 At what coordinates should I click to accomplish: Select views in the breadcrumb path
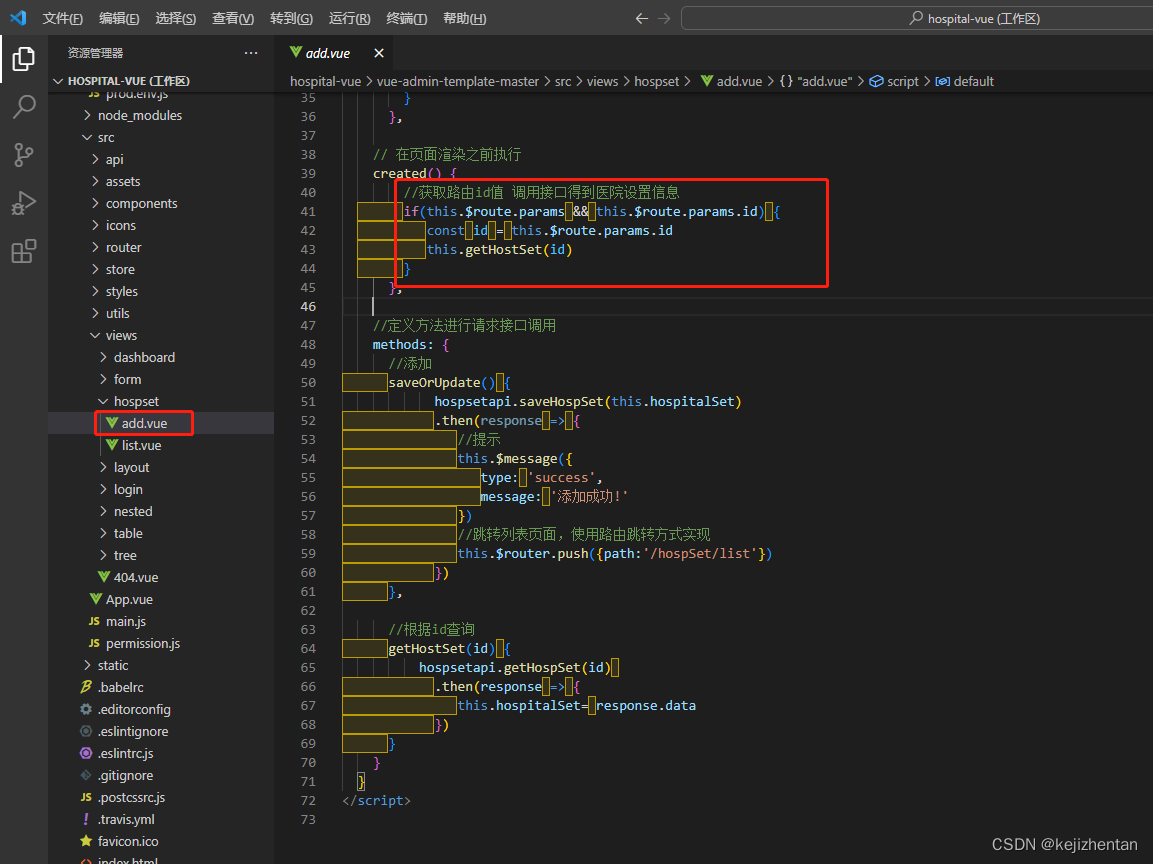[602, 81]
